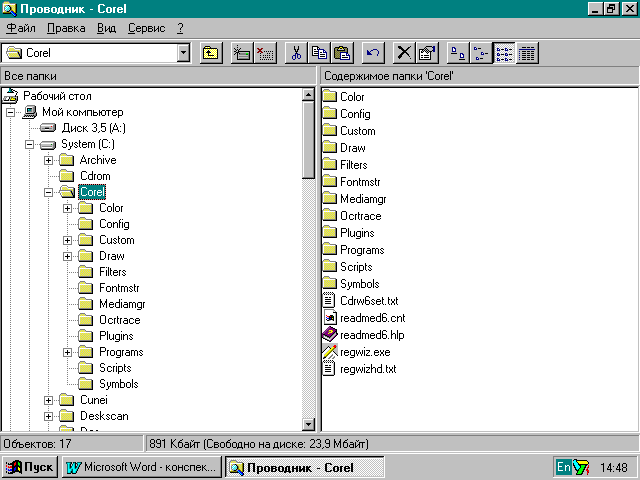Screen dimensions: 640x480
Task: Go up one folder level
Action: click(x=211, y=53)
